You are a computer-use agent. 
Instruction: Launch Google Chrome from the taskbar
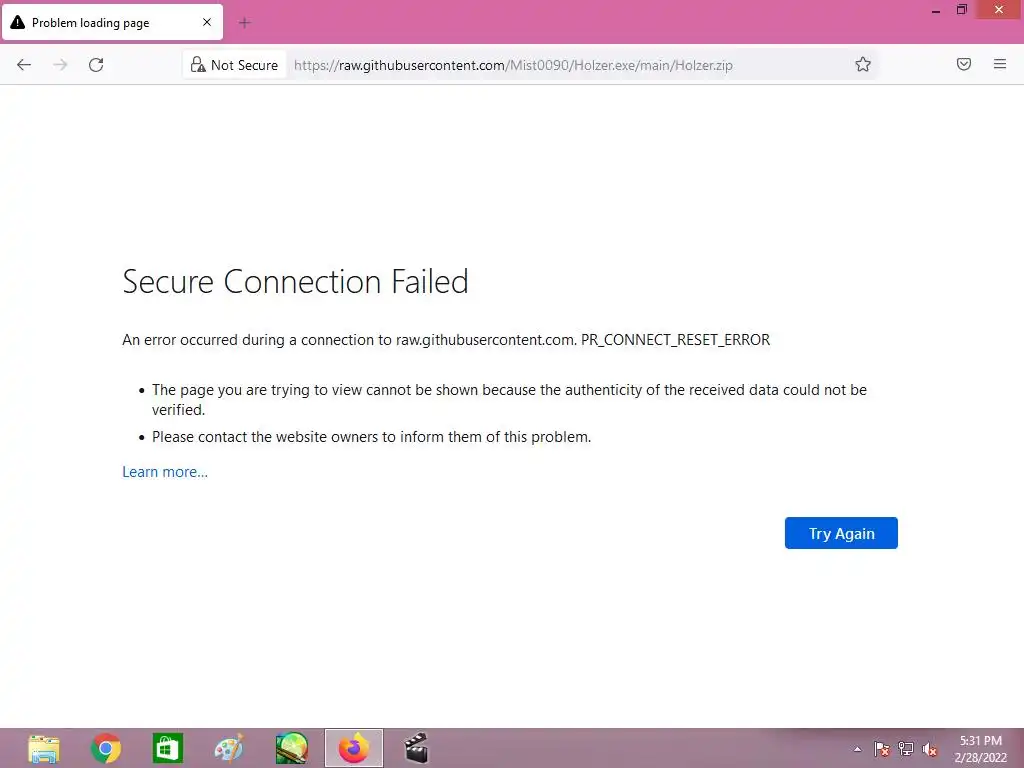(x=106, y=748)
